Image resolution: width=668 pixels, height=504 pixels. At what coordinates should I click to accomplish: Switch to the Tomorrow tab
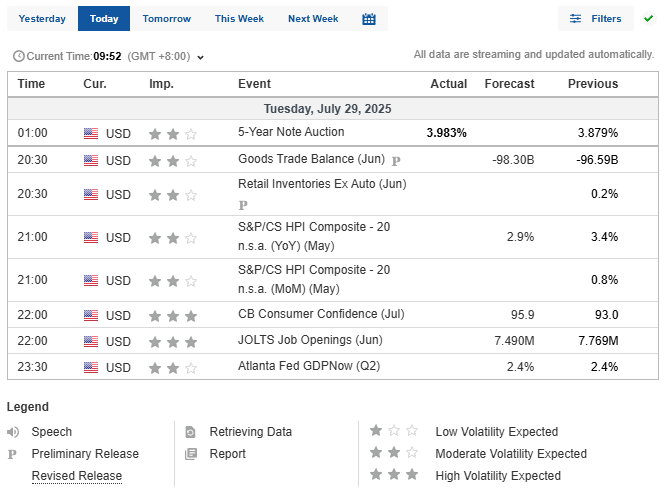[167, 19]
